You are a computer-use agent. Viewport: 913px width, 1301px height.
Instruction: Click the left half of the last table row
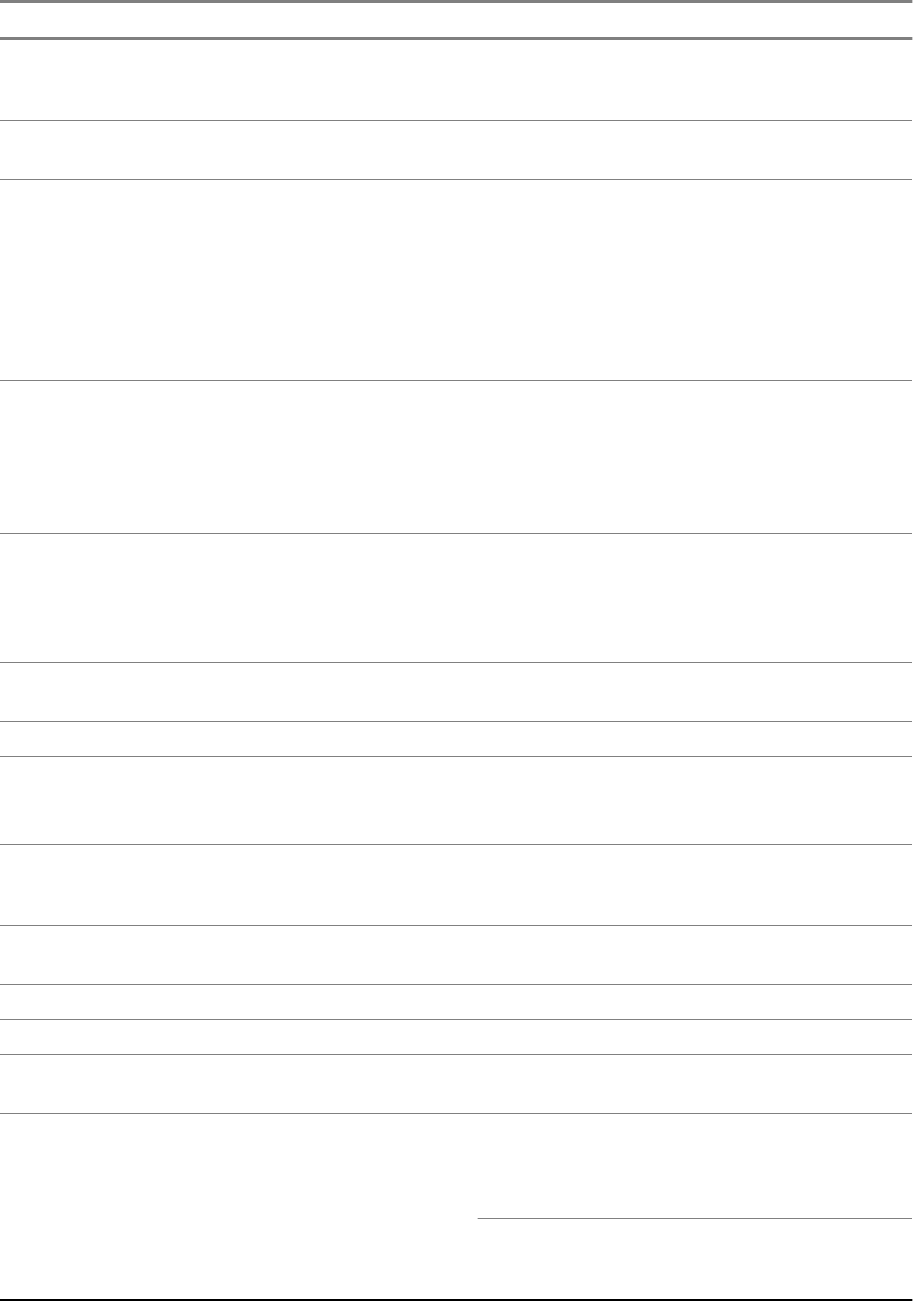pyautogui.click(x=238, y=1206)
